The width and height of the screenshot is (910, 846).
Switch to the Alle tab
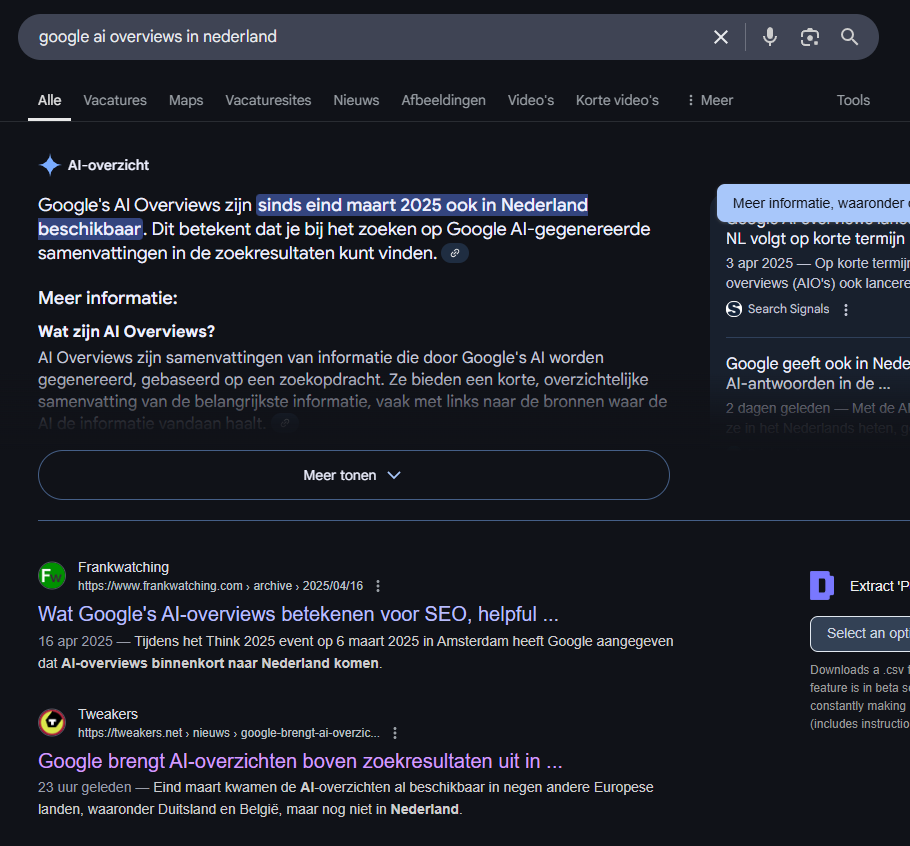[x=49, y=100]
